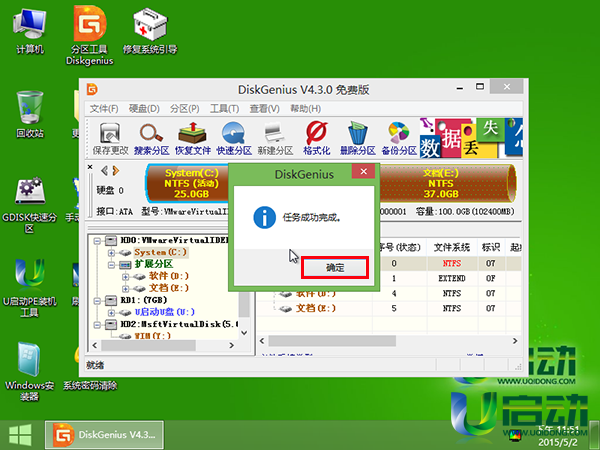Click the 保存更改 save changes toolbar icon
Viewport: 600px width, 450px height.
tap(110, 139)
